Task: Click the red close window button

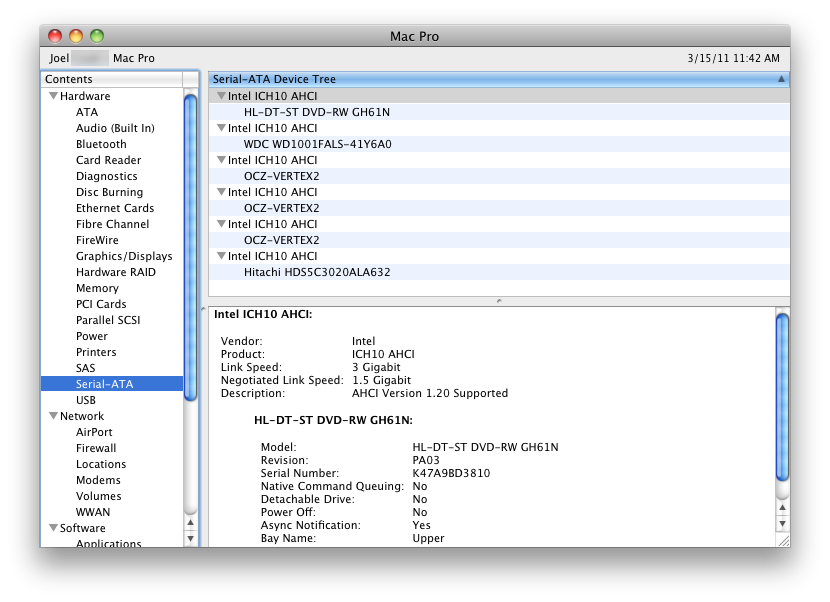Action: click(x=55, y=36)
